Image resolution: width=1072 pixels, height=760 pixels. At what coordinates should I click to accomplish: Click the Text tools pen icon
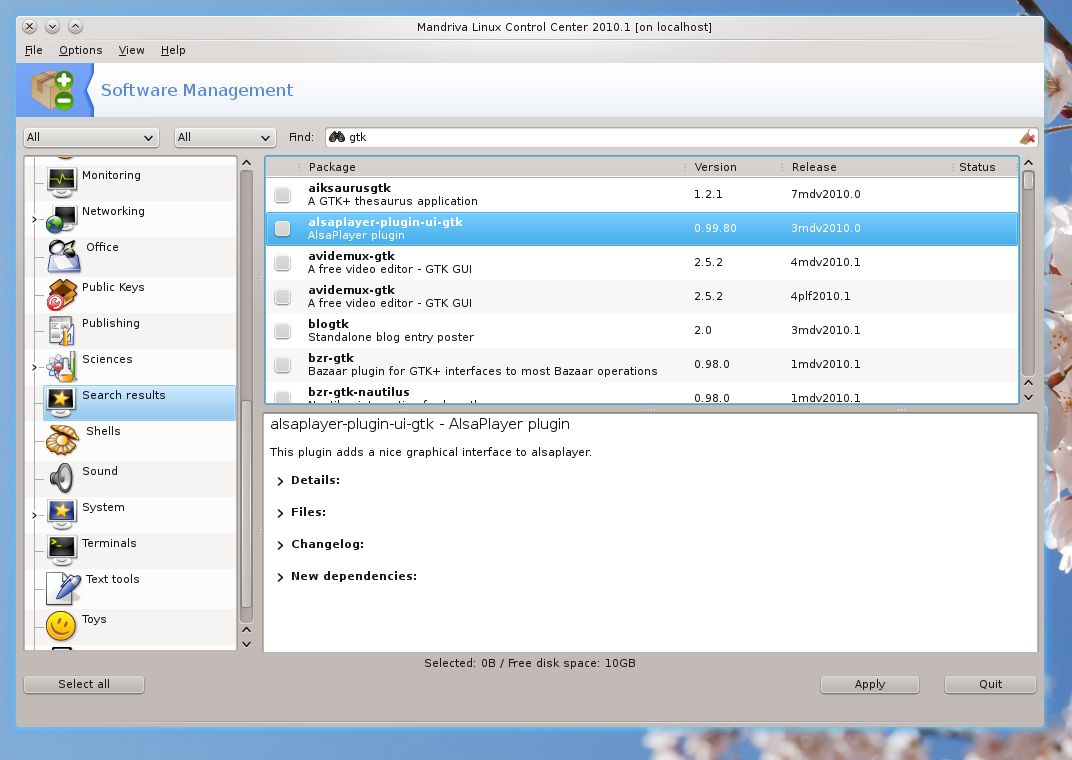coord(64,588)
